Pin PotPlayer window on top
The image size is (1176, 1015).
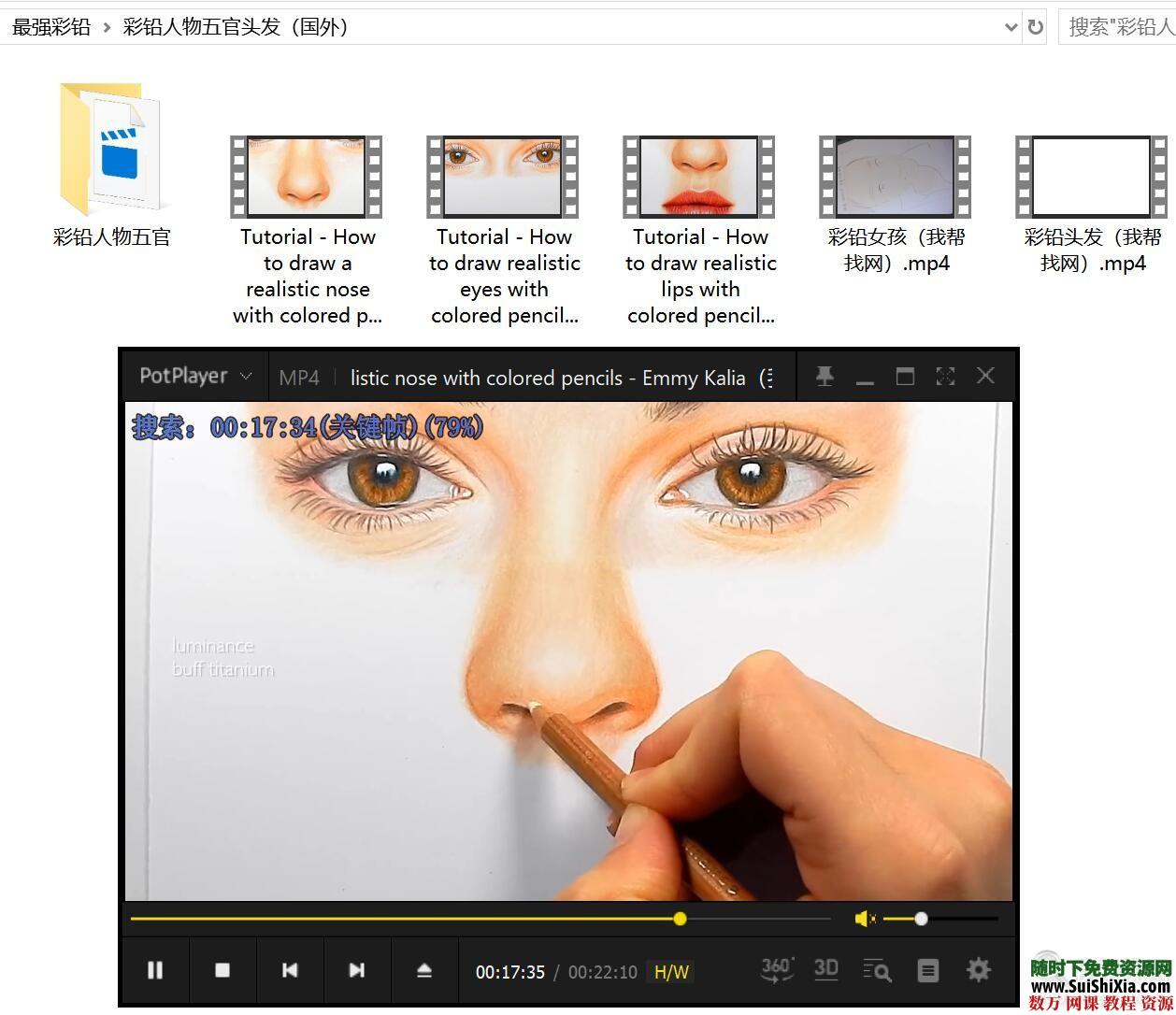coord(825,376)
